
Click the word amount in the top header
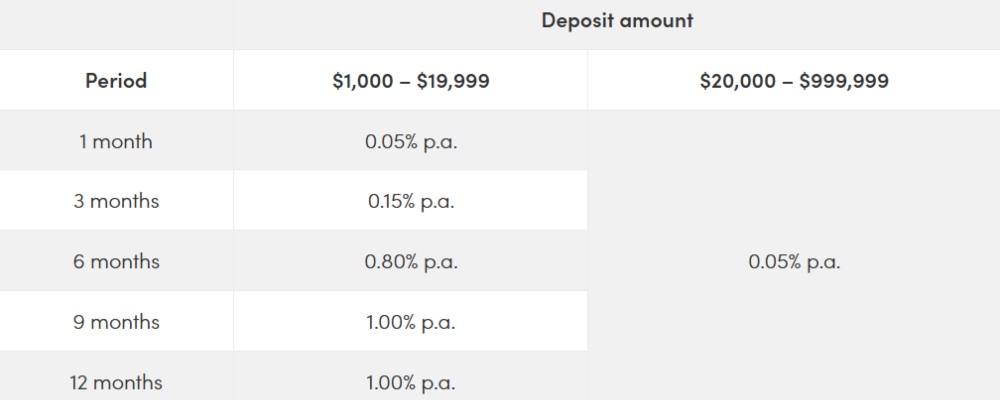click(x=655, y=20)
